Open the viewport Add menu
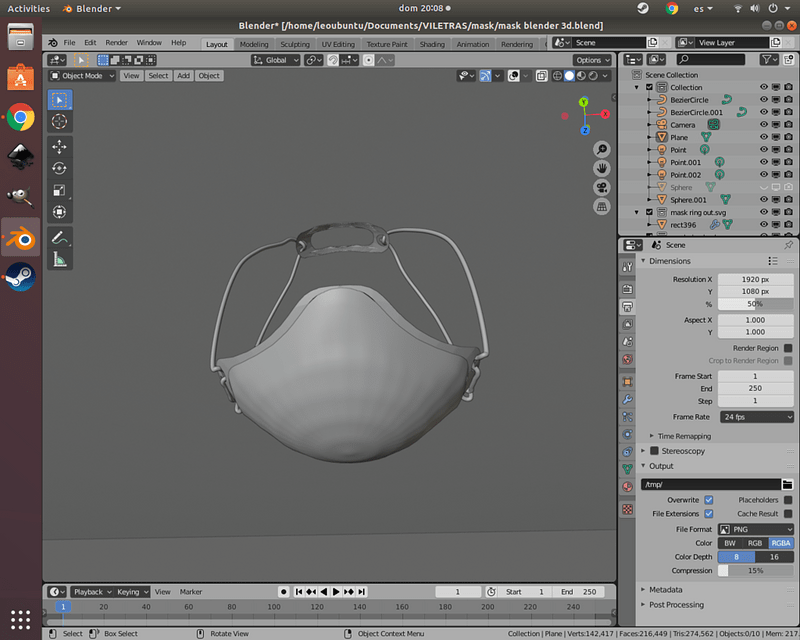Screen dimensions: 800x640 coord(183,76)
